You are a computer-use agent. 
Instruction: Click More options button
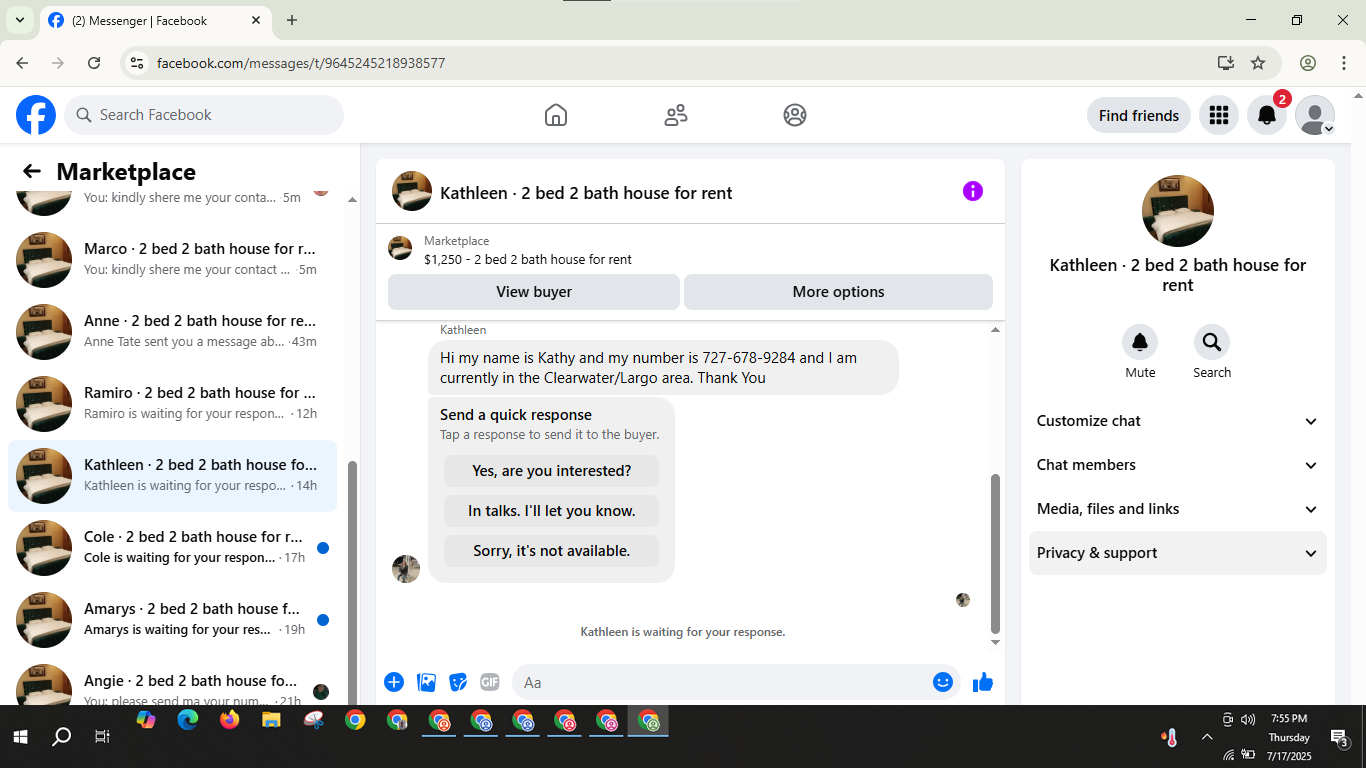(x=838, y=292)
